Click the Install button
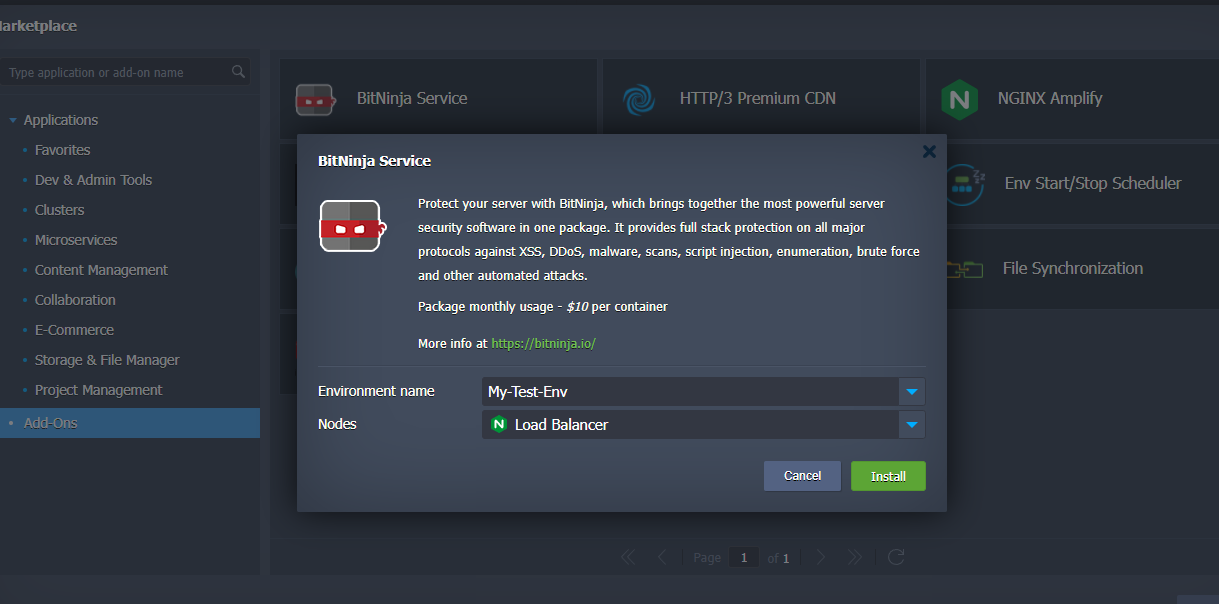Screen dimensions: 1219x604 (888, 476)
